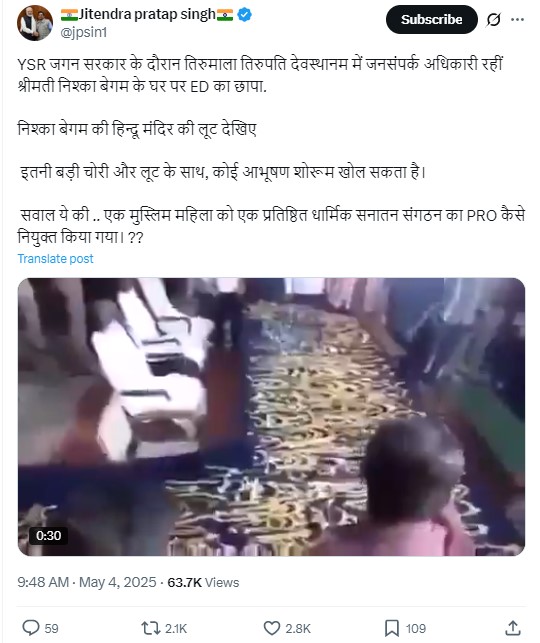Screen dimensions: 540x643
Task: Click the @jpsin1 handle link
Action: tap(83, 32)
